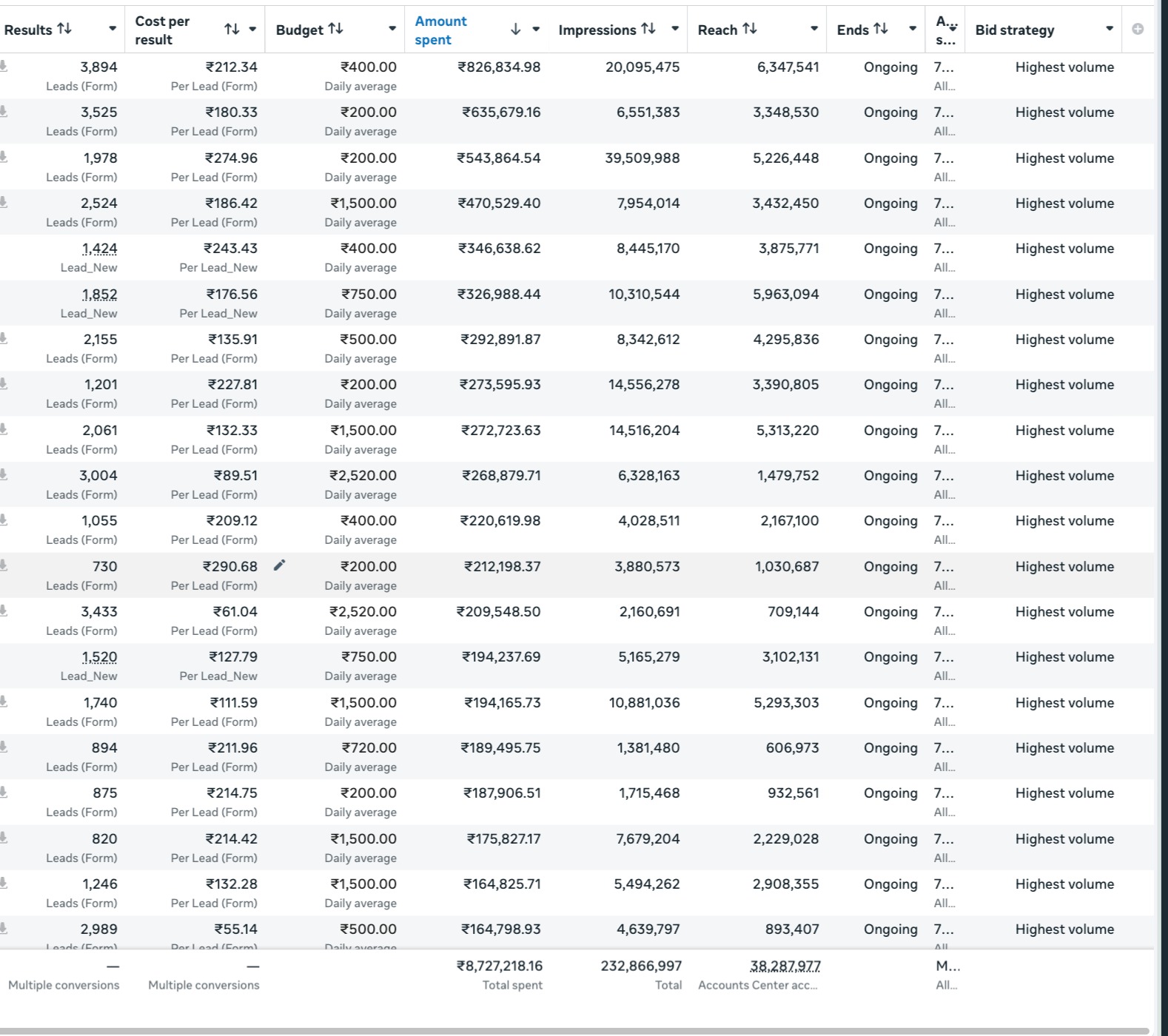The width and height of the screenshot is (1168, 1036).
Task: Click the ₹8,727,218.16 total spent value
Action: tap(500, 966)
